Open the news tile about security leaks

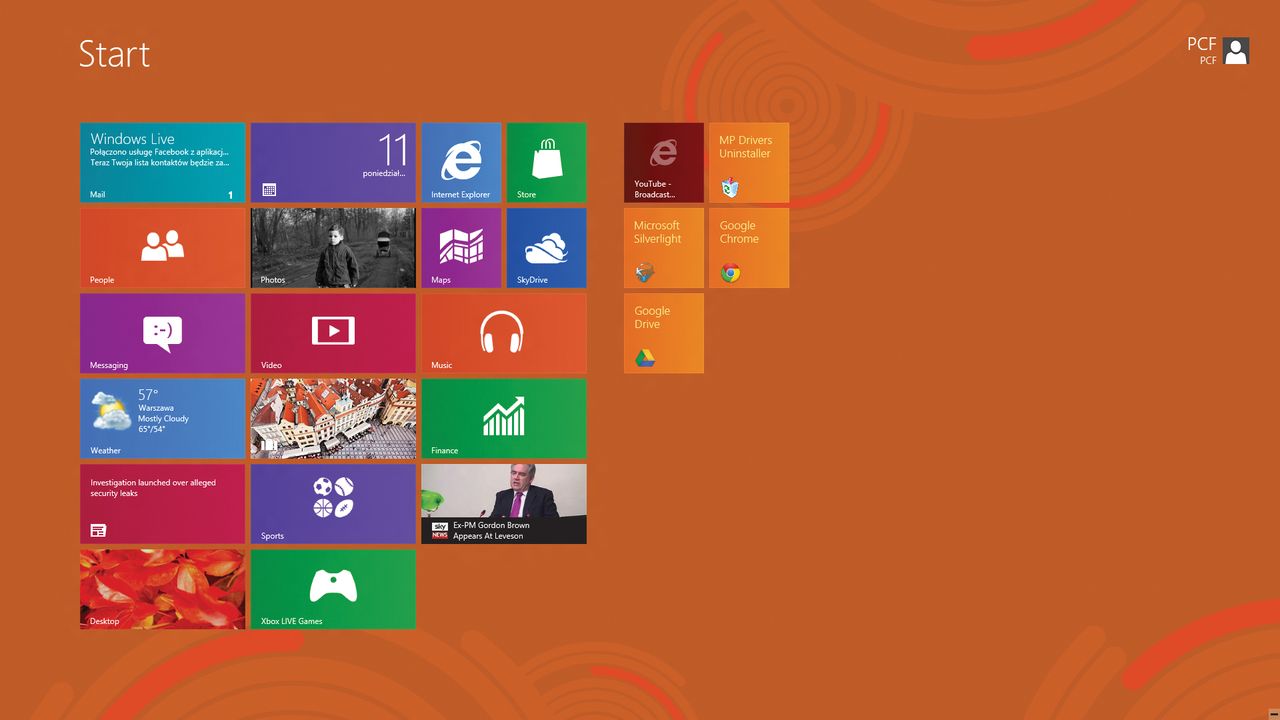[x=163, y=504]
